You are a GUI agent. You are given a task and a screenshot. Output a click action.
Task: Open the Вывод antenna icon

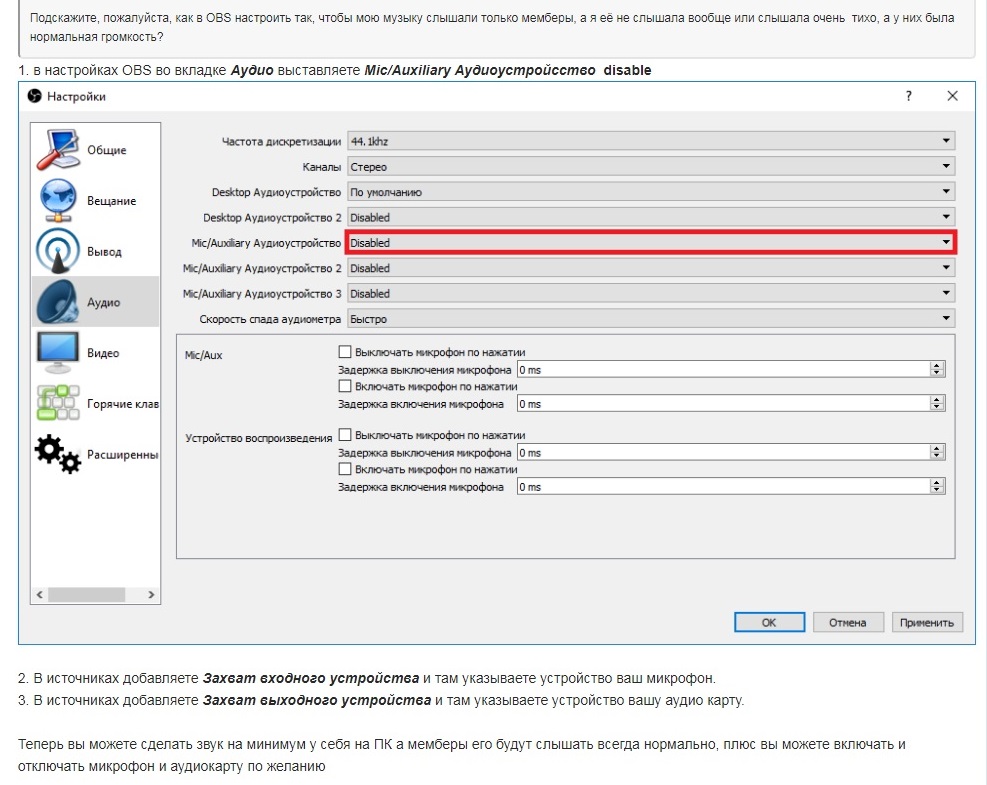59,251
